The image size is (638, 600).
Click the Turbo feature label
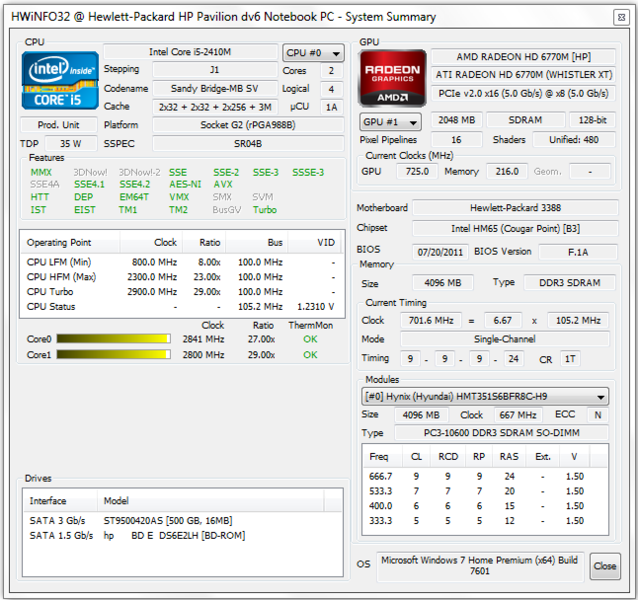(x=265, y=210)
